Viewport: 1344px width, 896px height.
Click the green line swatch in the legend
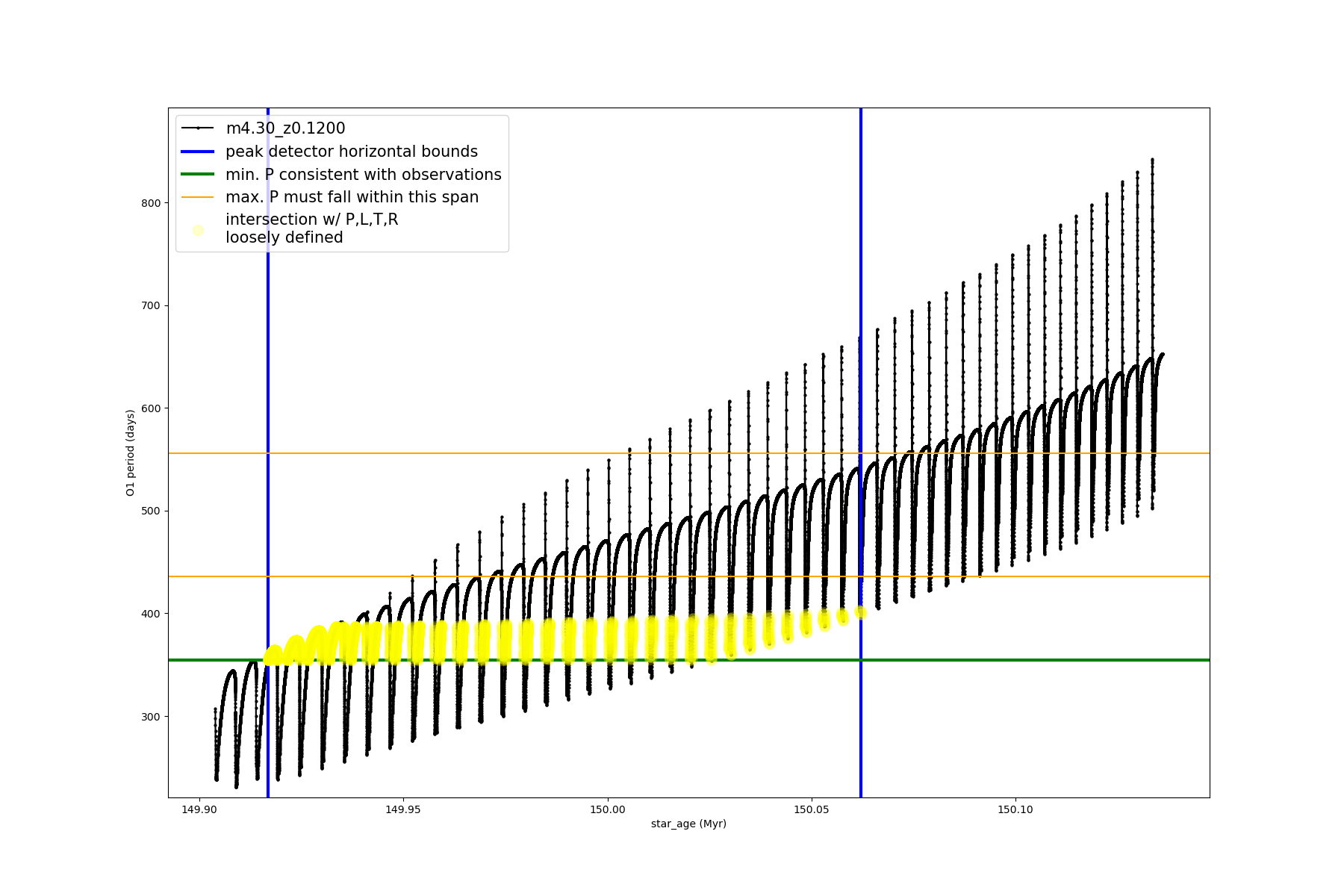[x=198, y=175]
